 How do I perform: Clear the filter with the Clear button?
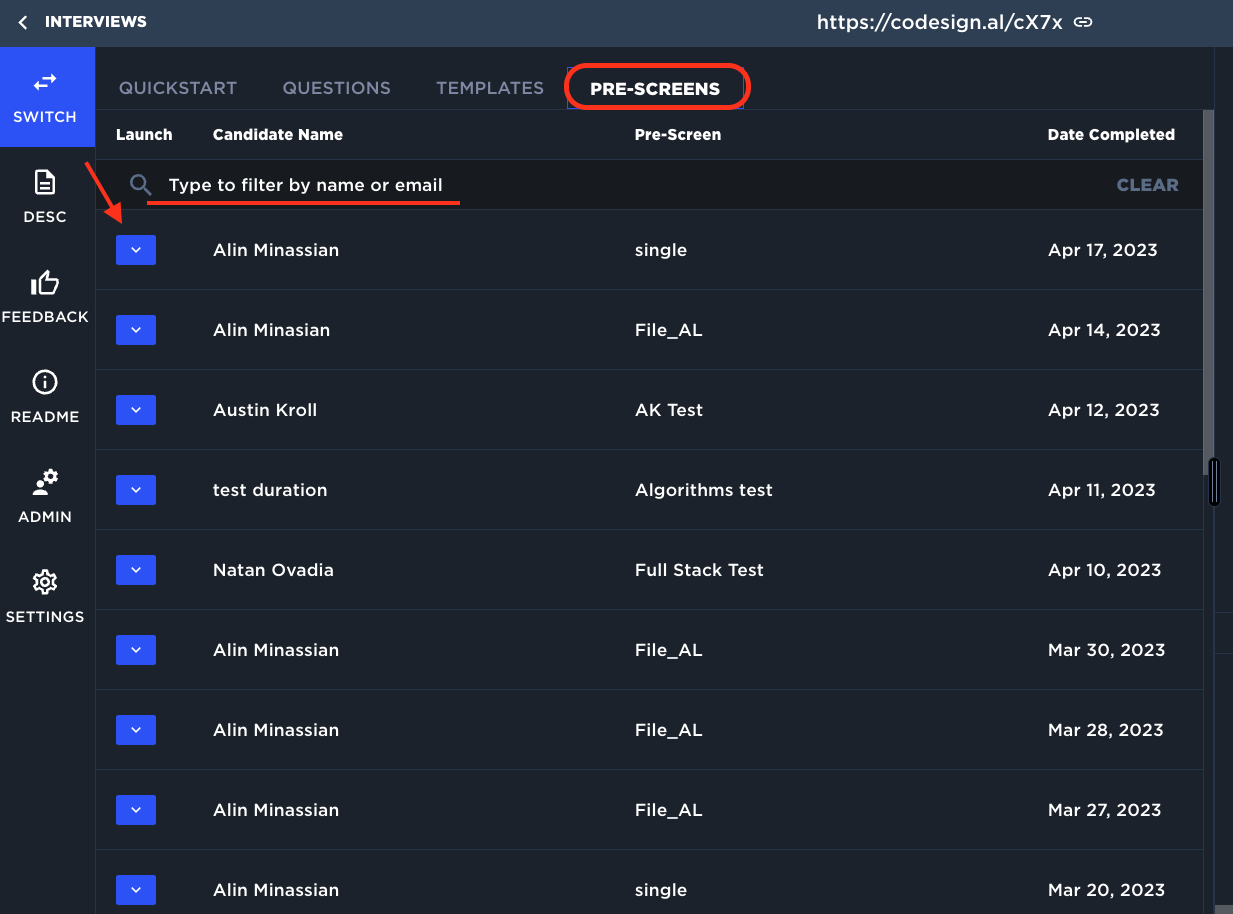tap(1147, 185)
